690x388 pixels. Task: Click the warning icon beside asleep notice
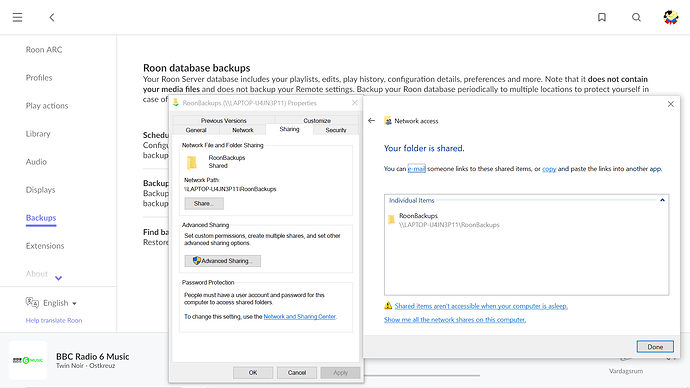(388, 306)
